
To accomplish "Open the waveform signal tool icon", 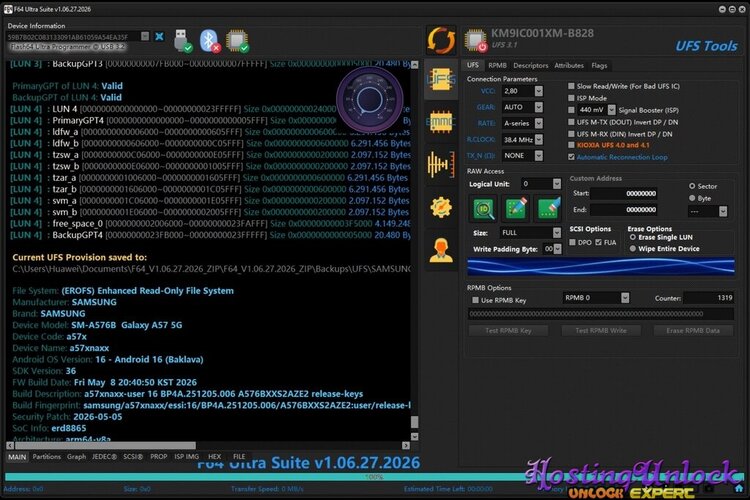I will pos(441,164).
